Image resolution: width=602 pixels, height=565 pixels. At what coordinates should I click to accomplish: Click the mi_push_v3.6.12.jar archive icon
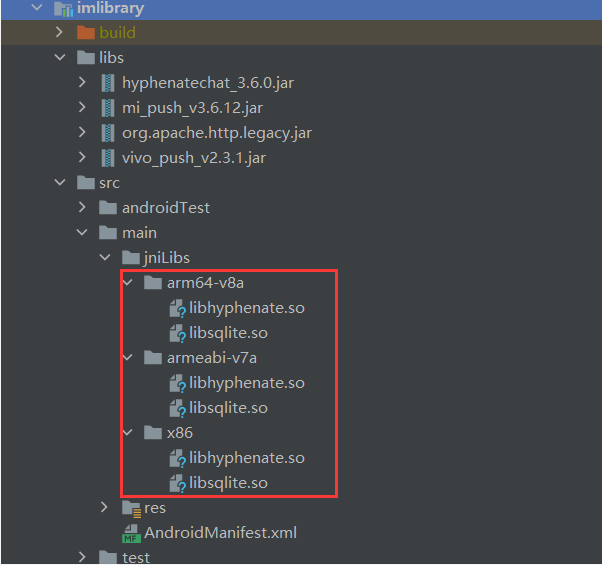(x=108, y=108)
